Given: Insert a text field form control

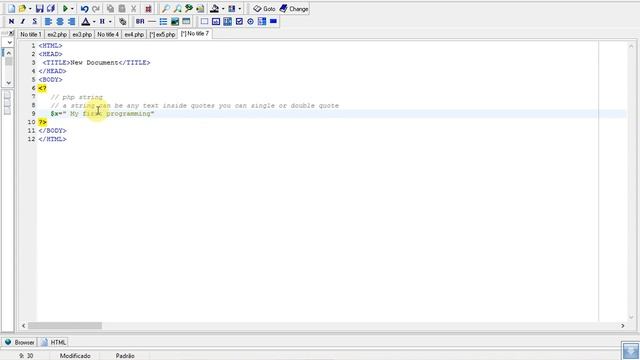Looking at the screenshot, I should [x=216, y=21].
